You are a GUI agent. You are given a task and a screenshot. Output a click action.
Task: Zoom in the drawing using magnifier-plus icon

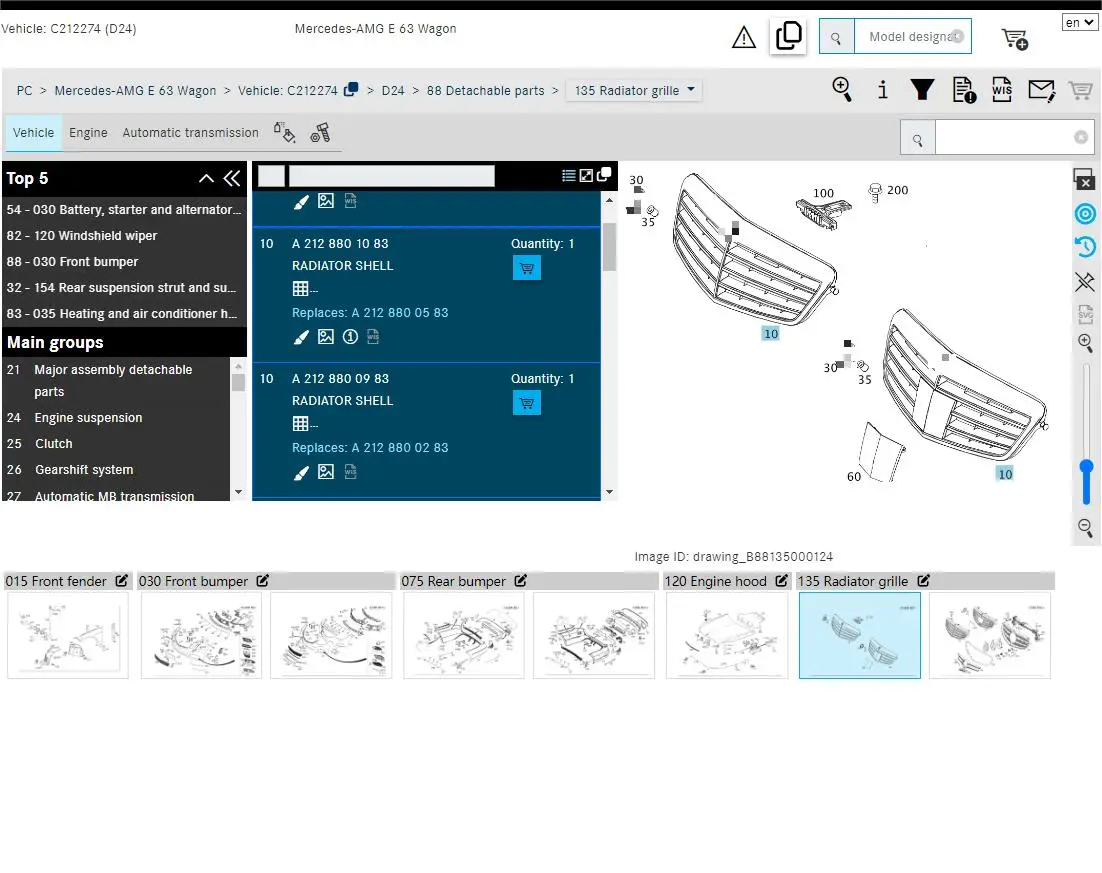(x=1085, y=343)
